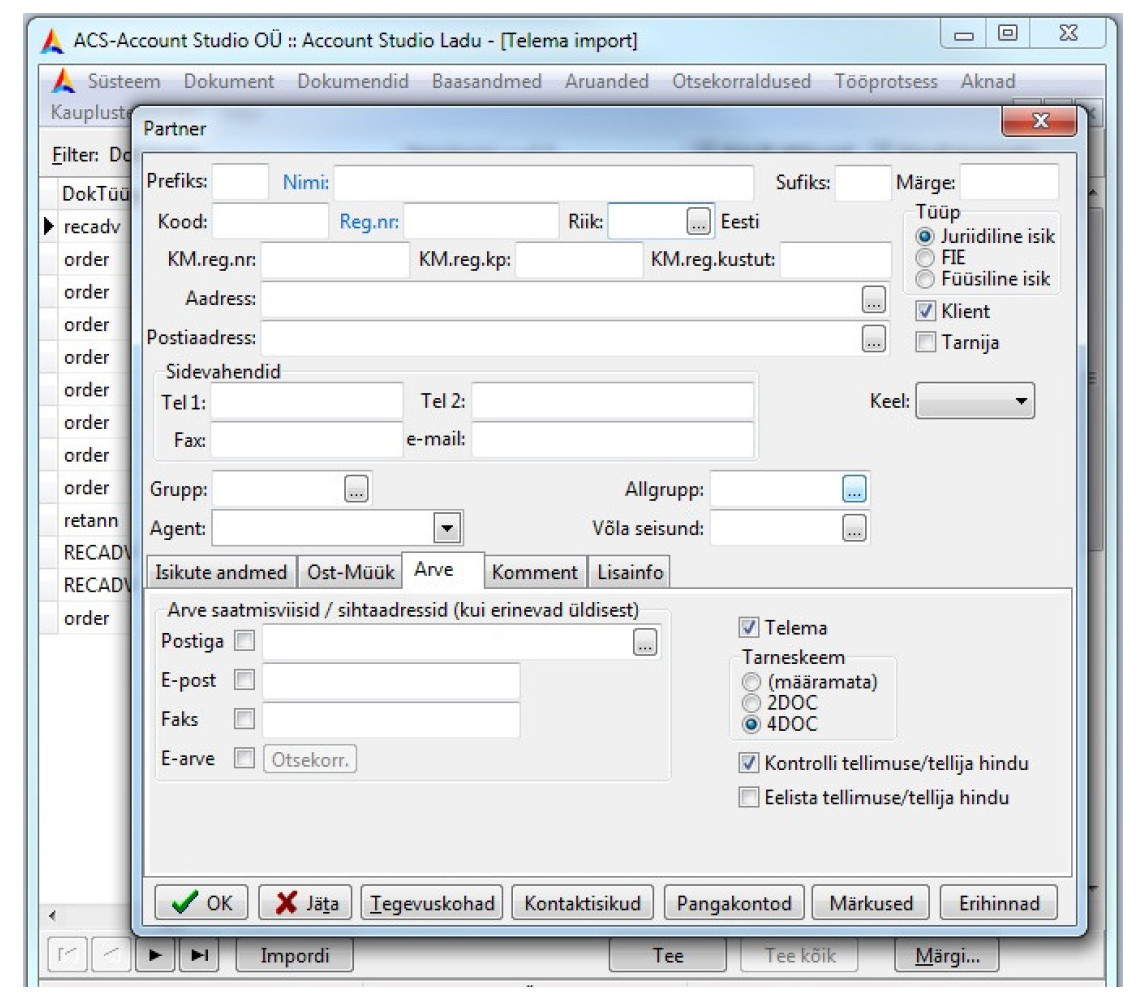The height and width of the screenshot is (1000, 1142).
Task: Click the Impordi button
Action: (294, 955)
